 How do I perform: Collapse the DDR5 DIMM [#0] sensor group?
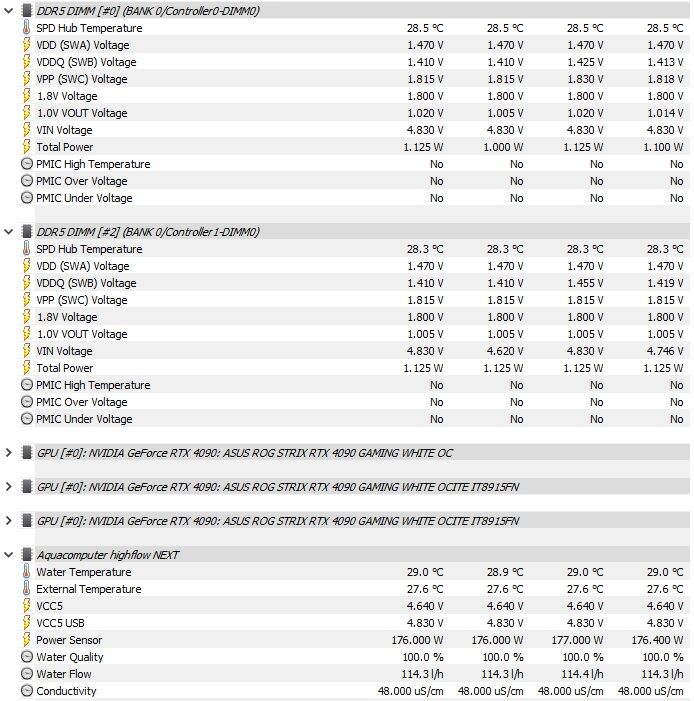click(8, 11)
